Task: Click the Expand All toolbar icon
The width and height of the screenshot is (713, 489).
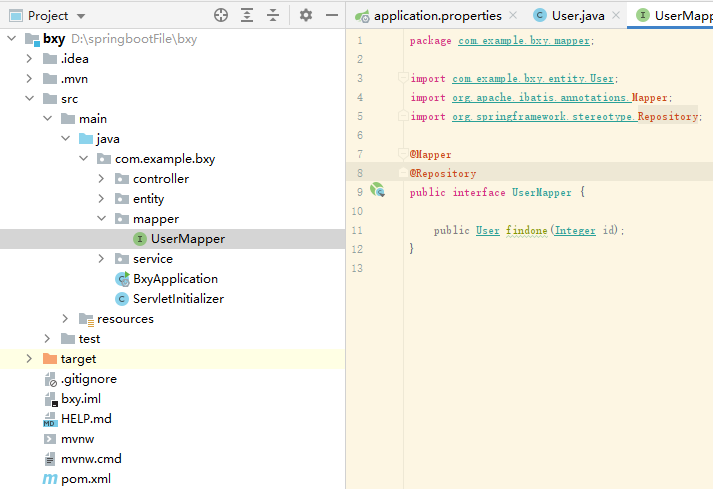Action: pos(247,15)
